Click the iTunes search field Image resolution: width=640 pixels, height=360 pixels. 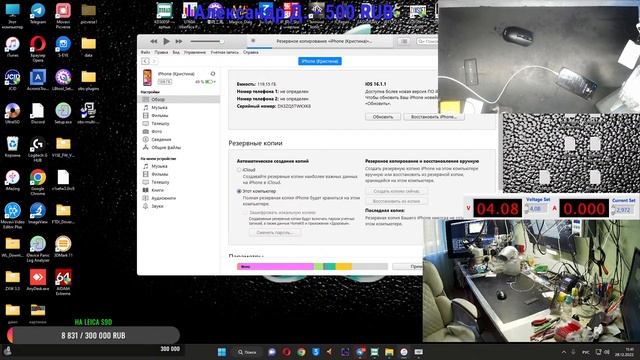click(x=427, y=41)
